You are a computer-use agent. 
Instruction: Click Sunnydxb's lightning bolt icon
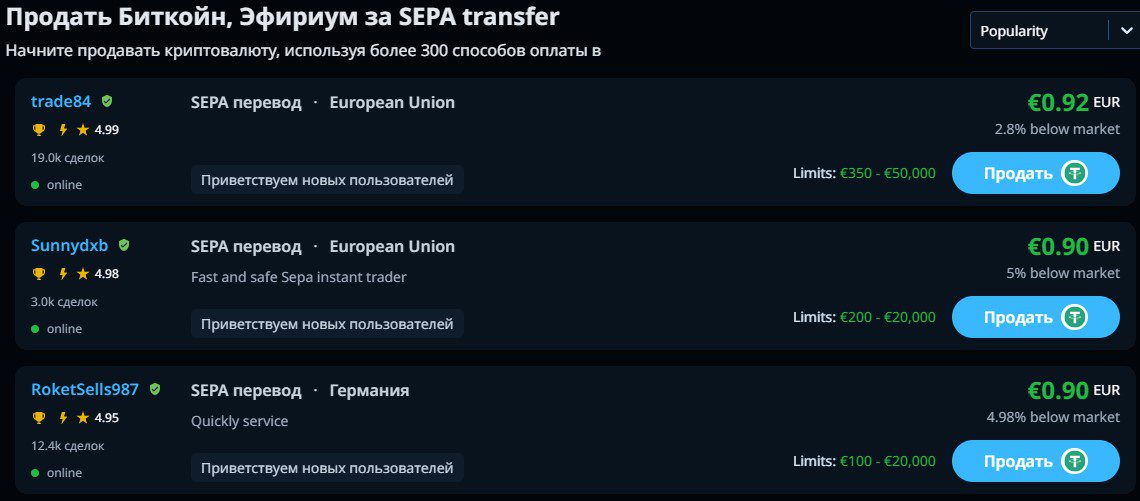62,274
